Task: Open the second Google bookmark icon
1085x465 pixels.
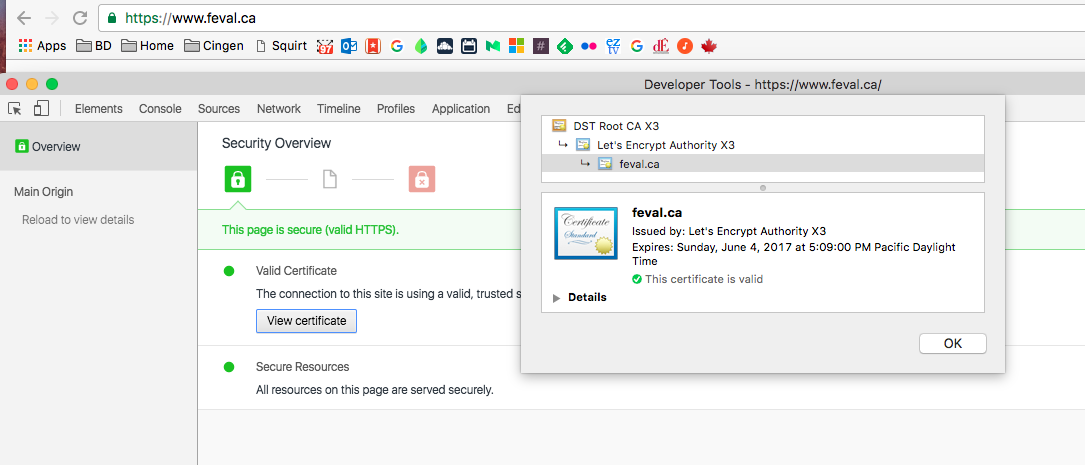Action: coord(637,46)
